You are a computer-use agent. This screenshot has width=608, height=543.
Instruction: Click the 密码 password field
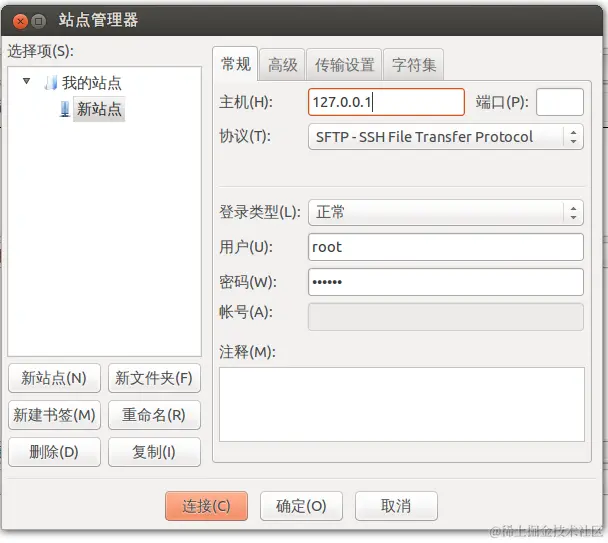(x=446, y=282)
